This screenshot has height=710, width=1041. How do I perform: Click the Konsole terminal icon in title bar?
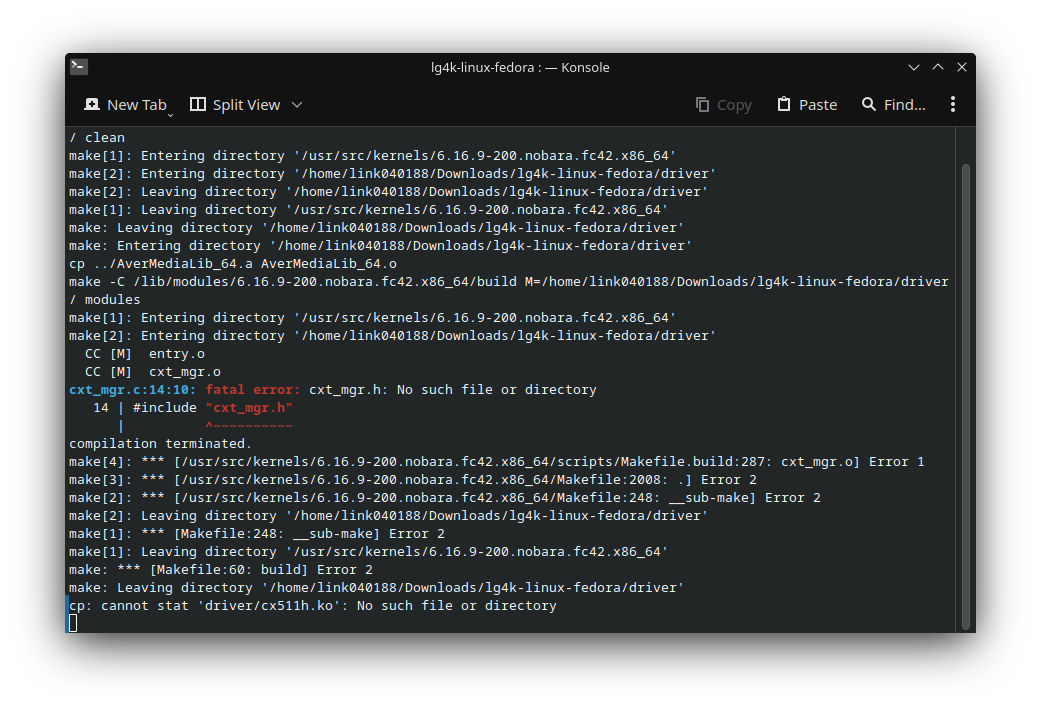(x=79, y=67)
